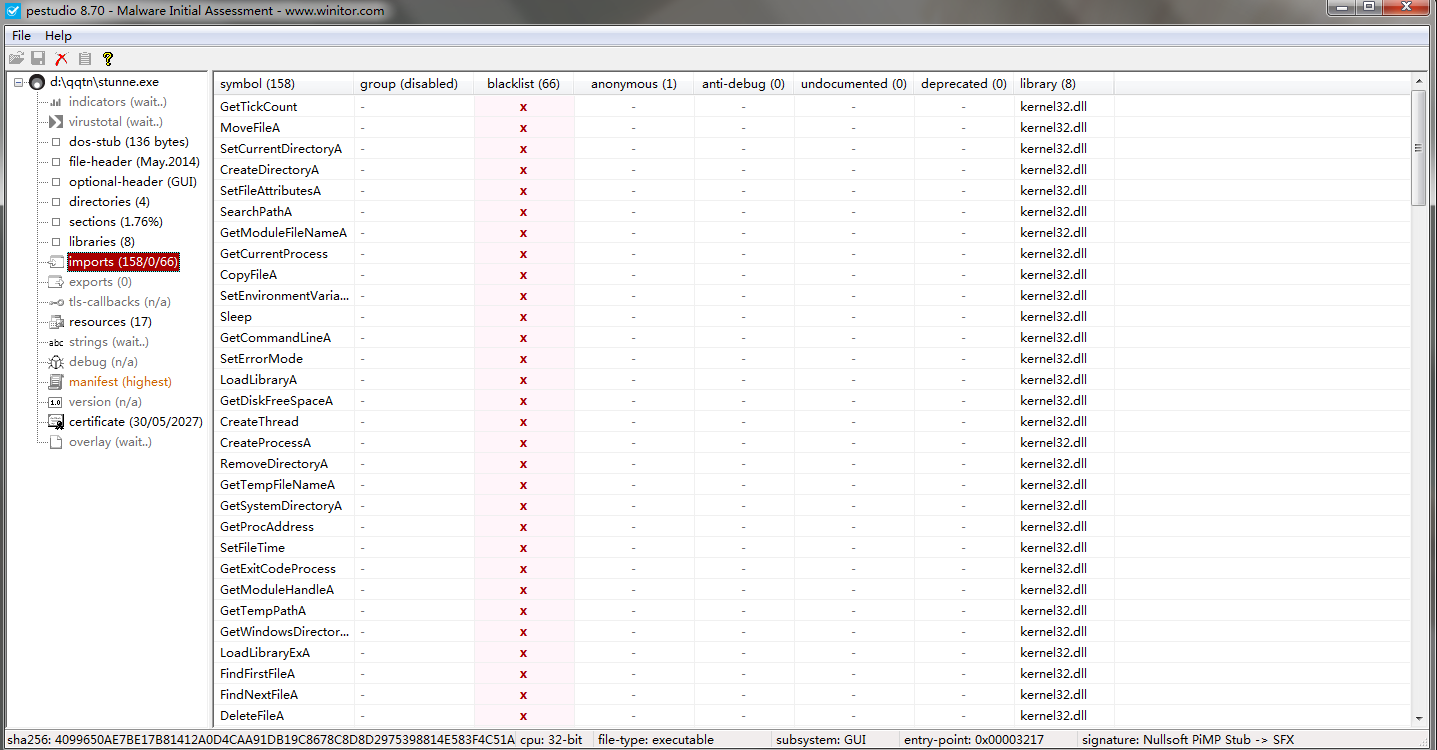The image size is (1437, 750).
Task: Select the sections (1.76%) node
Action: click(116, 222)
